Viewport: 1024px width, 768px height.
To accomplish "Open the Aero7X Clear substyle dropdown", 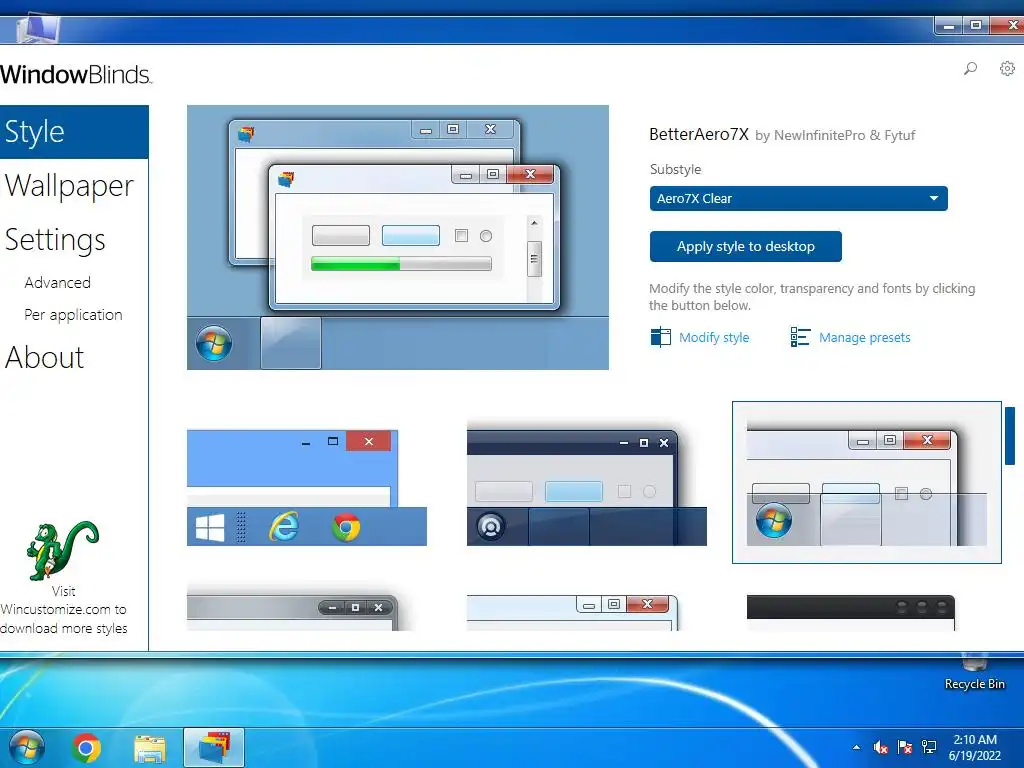I will click(x=798, y=199).
